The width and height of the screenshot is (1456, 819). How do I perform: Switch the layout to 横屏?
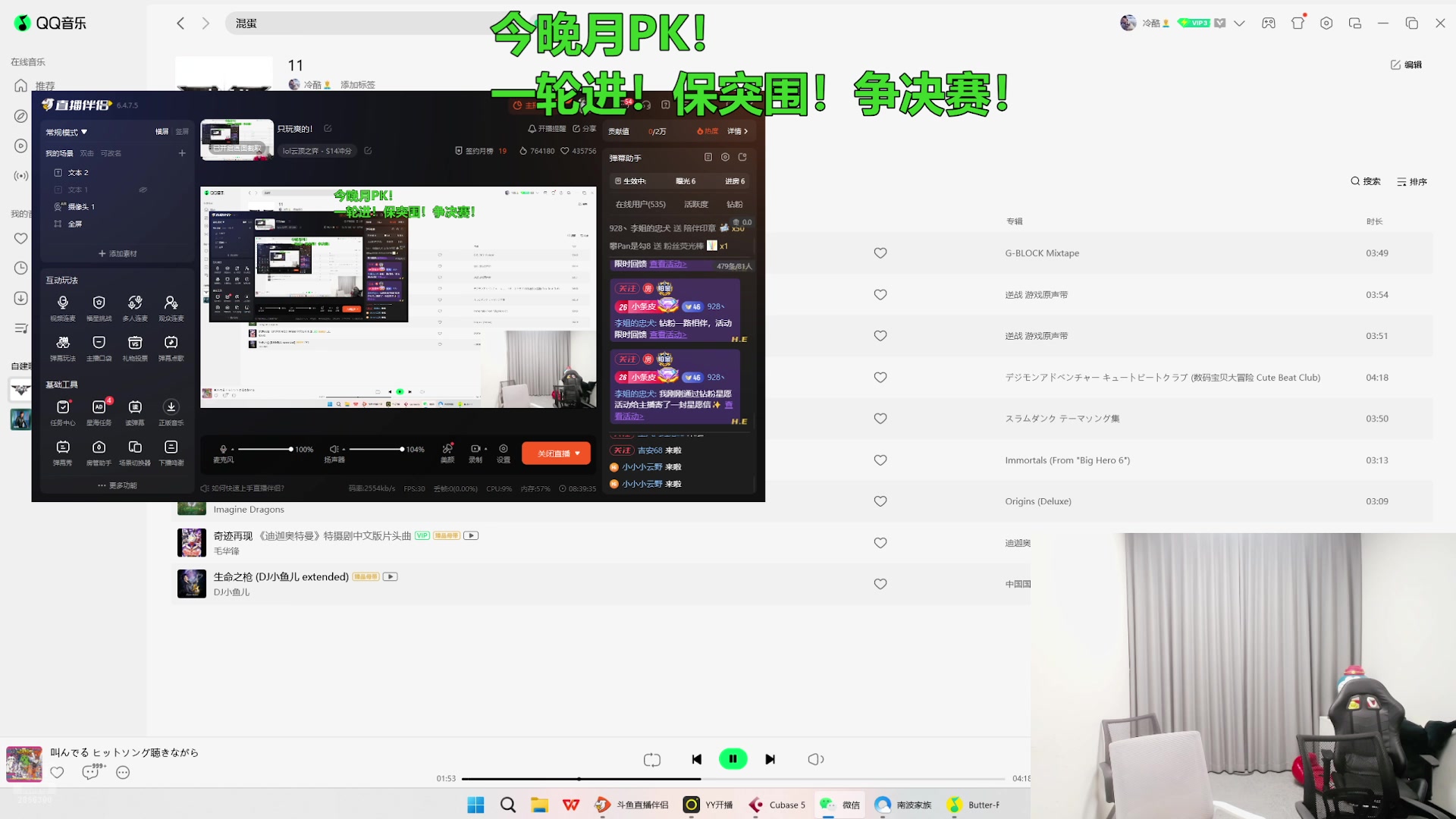162,132
